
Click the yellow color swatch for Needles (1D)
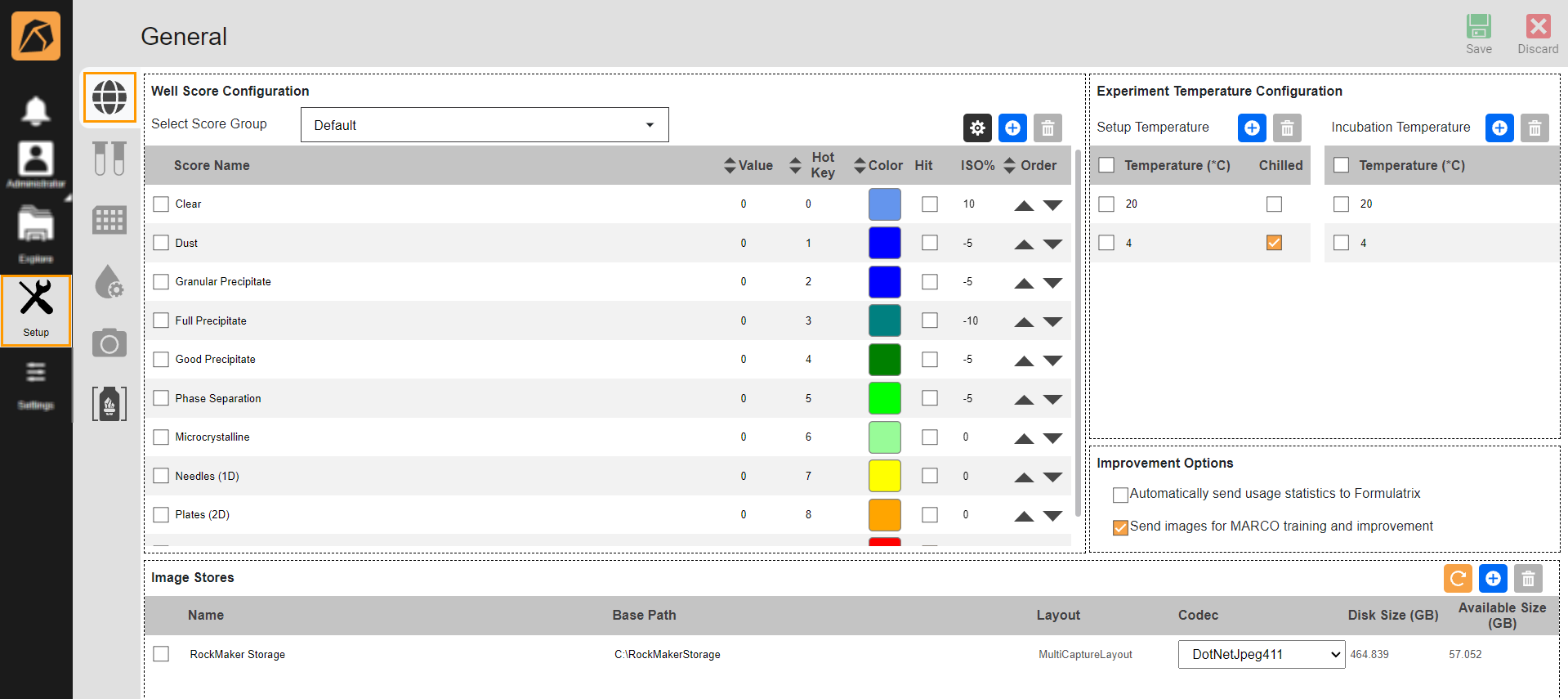(884, 476)
